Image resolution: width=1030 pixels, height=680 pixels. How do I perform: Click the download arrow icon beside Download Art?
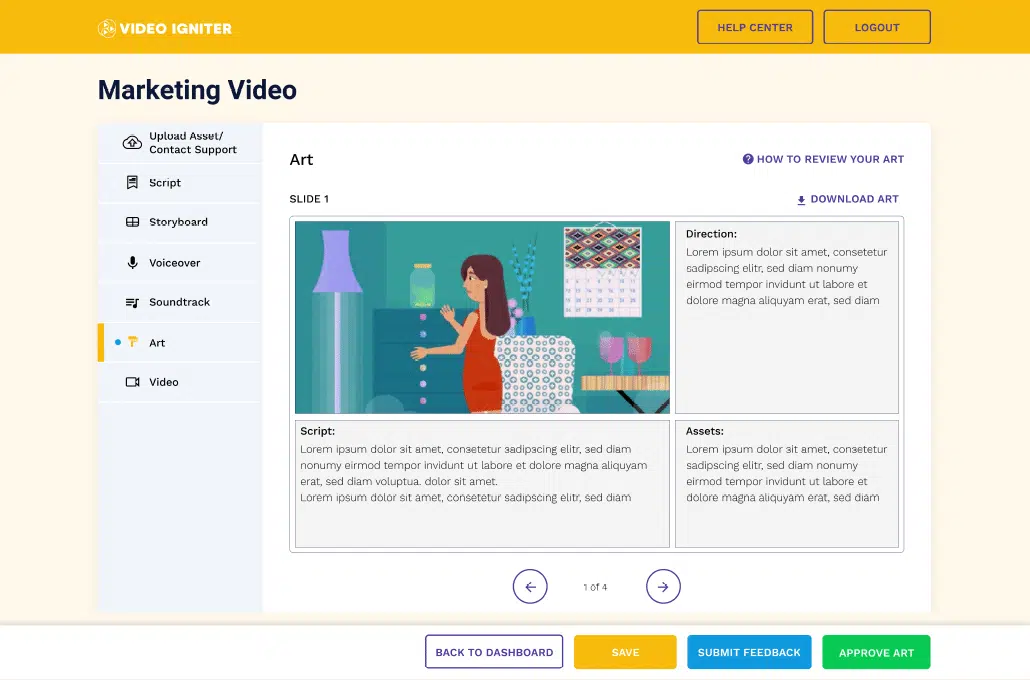[800, 200]
